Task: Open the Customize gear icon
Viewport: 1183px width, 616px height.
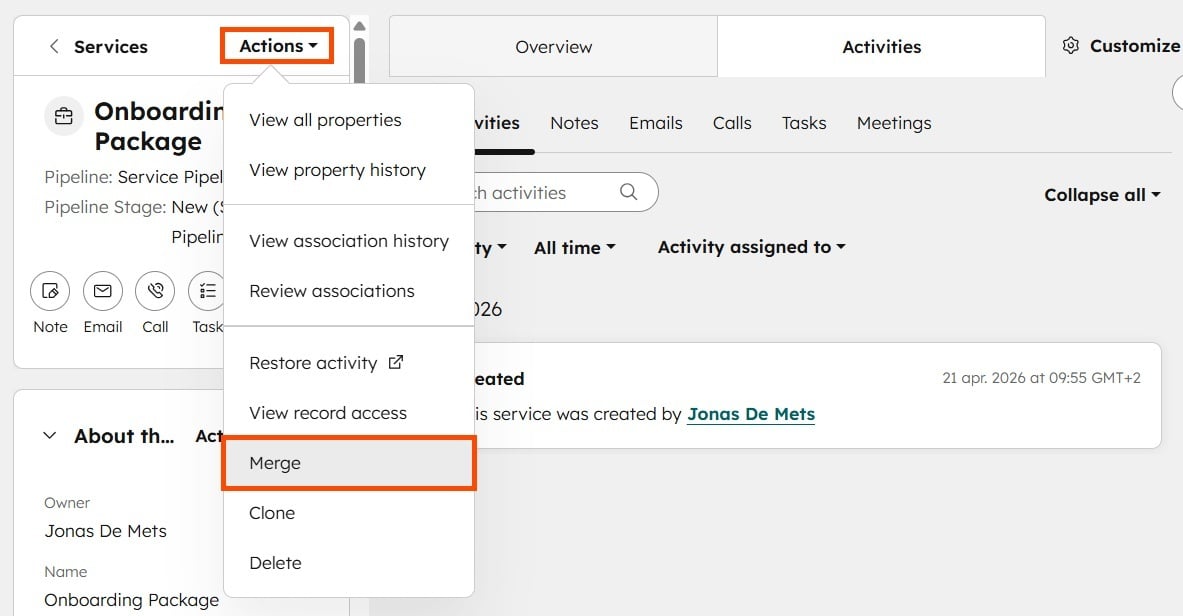Action: [x=1070, y=44]
